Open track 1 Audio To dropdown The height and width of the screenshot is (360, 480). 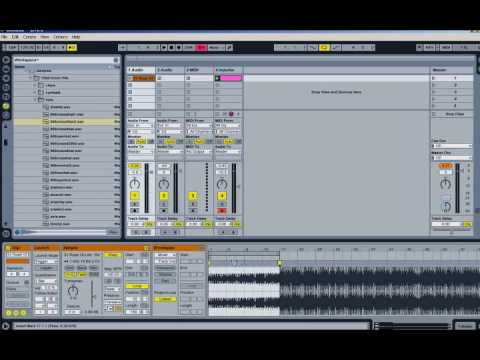click(x=141, y=152)
